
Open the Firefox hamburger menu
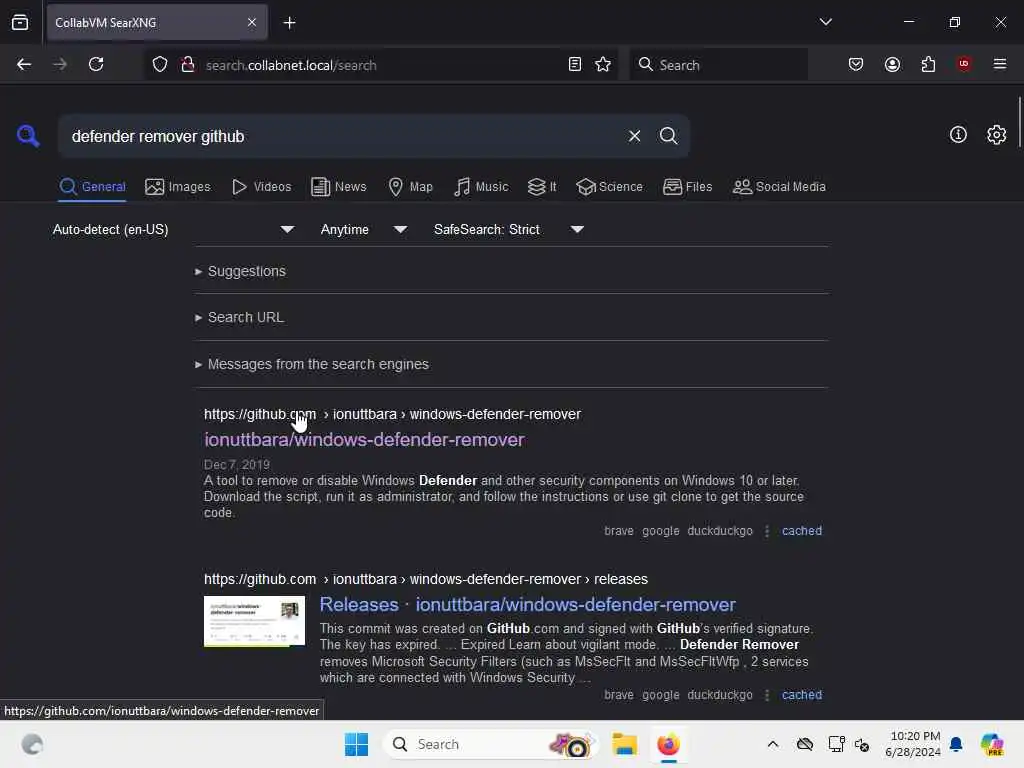[x=999, y=64]
